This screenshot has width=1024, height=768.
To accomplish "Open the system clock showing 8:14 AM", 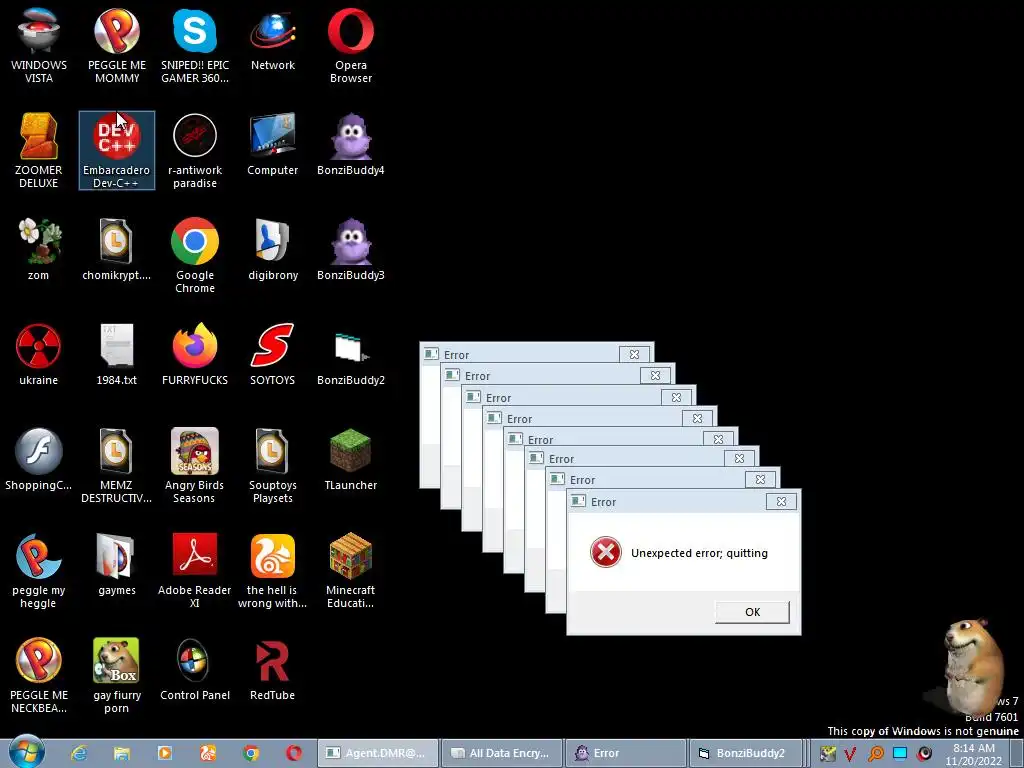I will [974, 754].
